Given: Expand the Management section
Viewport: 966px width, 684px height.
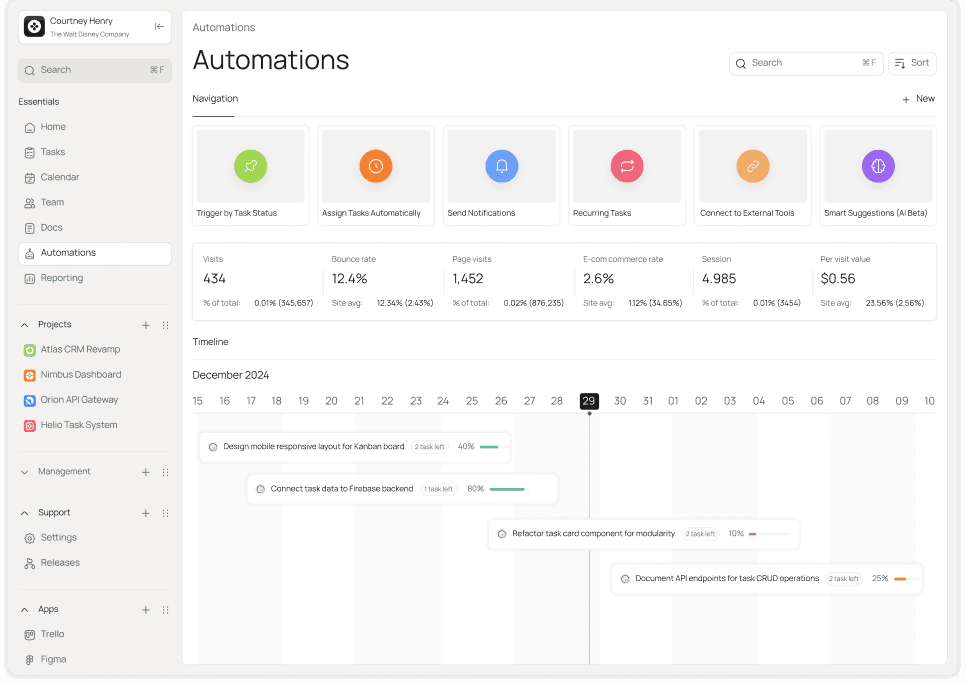Looking at the screenshot, I should [x=25, y=472].
